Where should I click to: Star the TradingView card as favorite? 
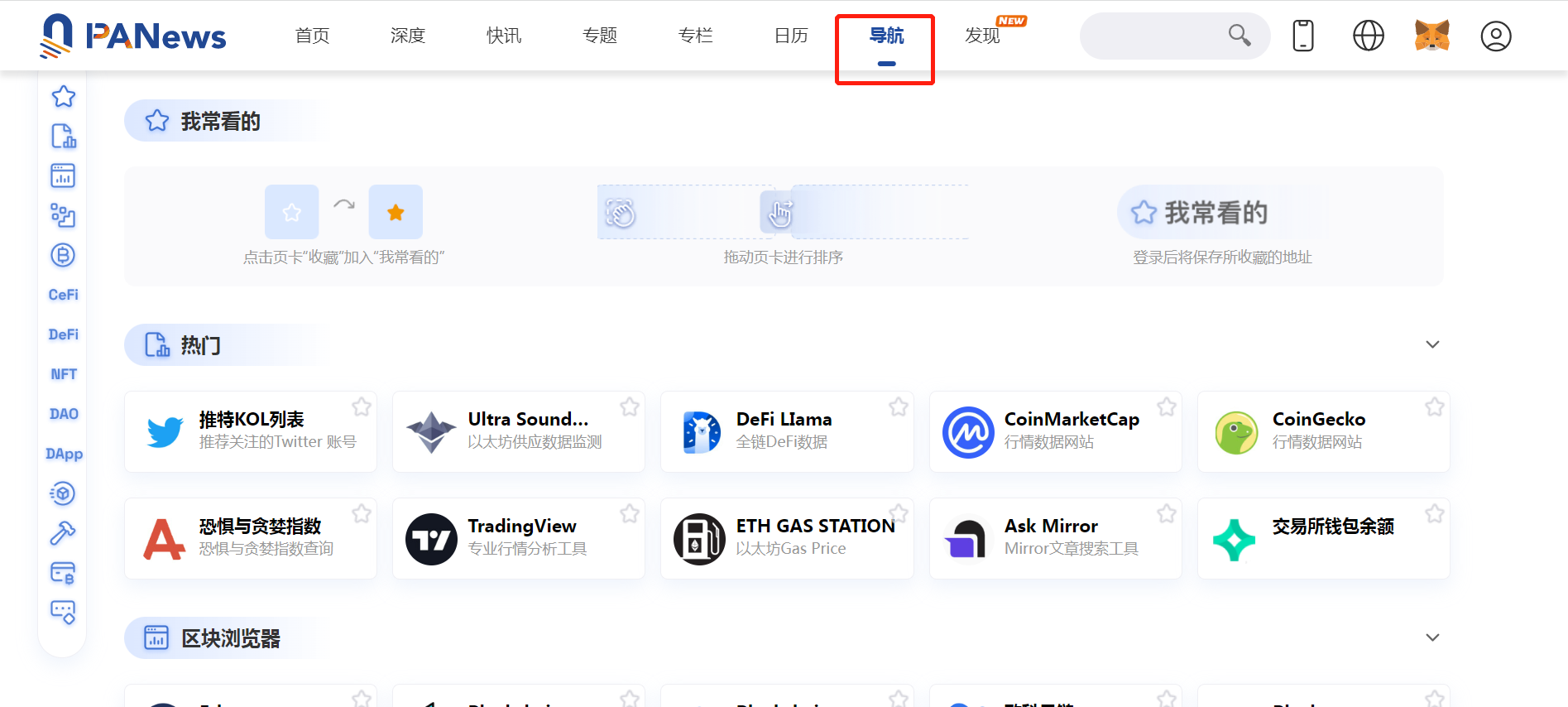pos(630,513)
